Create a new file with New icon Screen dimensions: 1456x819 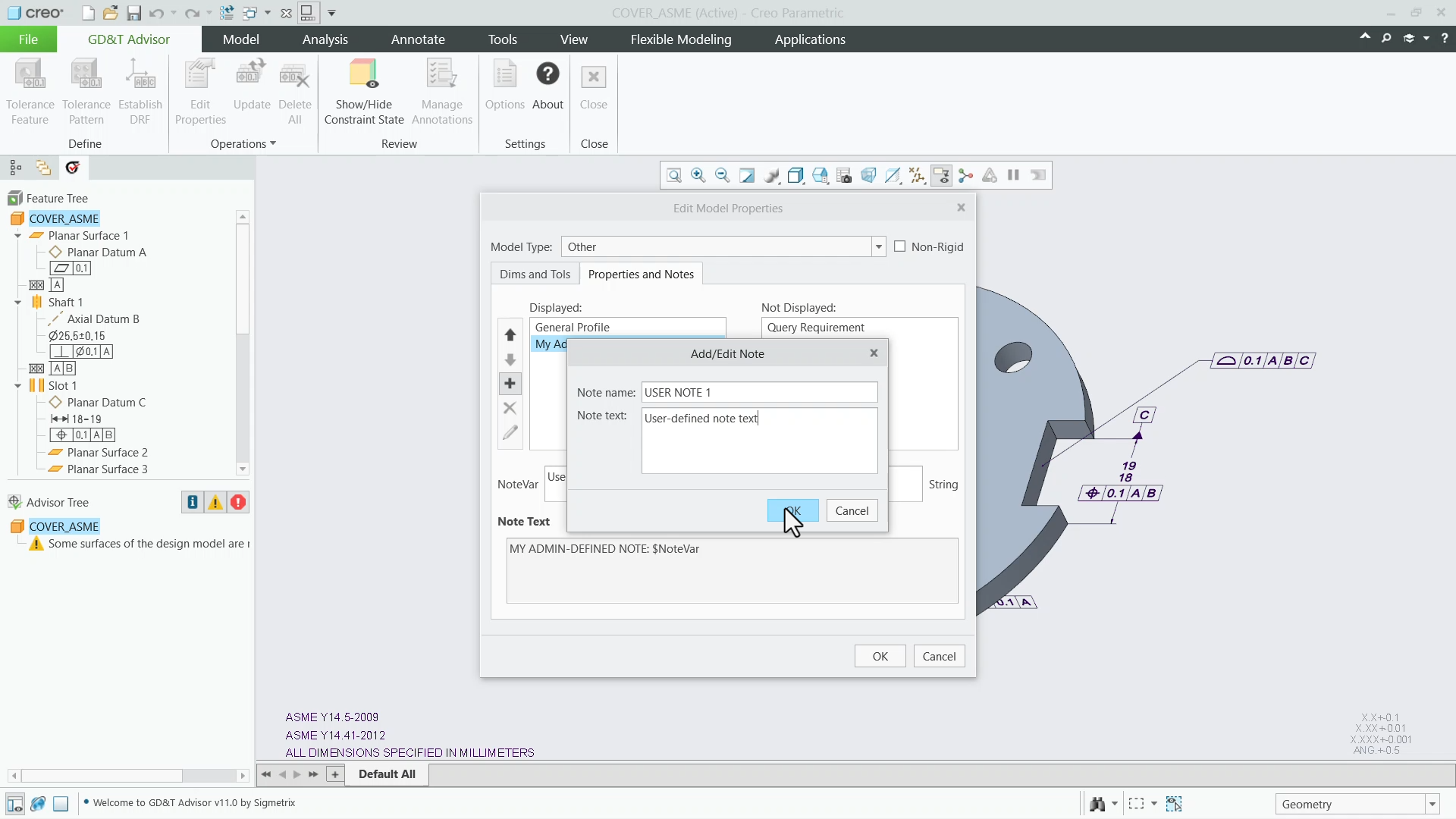[89, 13]
